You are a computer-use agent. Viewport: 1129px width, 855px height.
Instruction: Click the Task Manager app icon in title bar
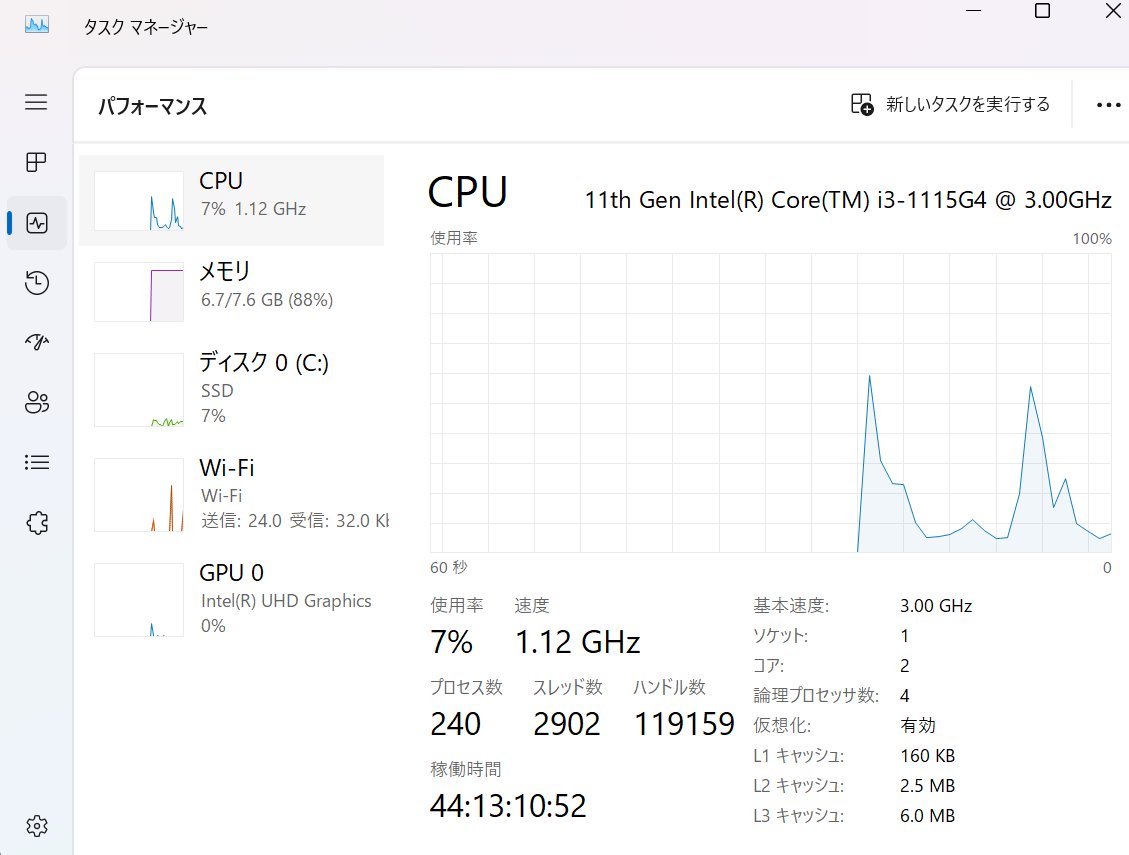coord(37,25)
